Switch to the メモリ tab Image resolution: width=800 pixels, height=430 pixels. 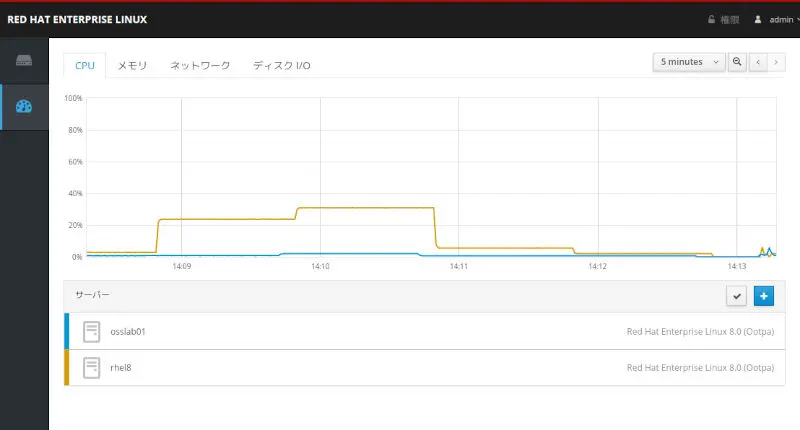click(132, 65)
